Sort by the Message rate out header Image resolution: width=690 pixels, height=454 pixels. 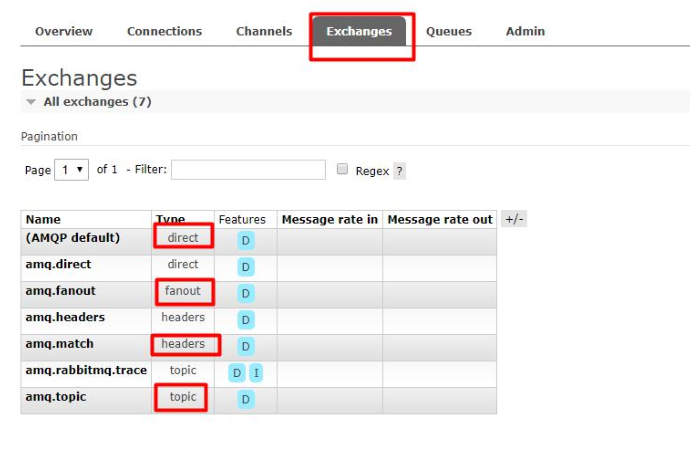[x=440, y=219]
